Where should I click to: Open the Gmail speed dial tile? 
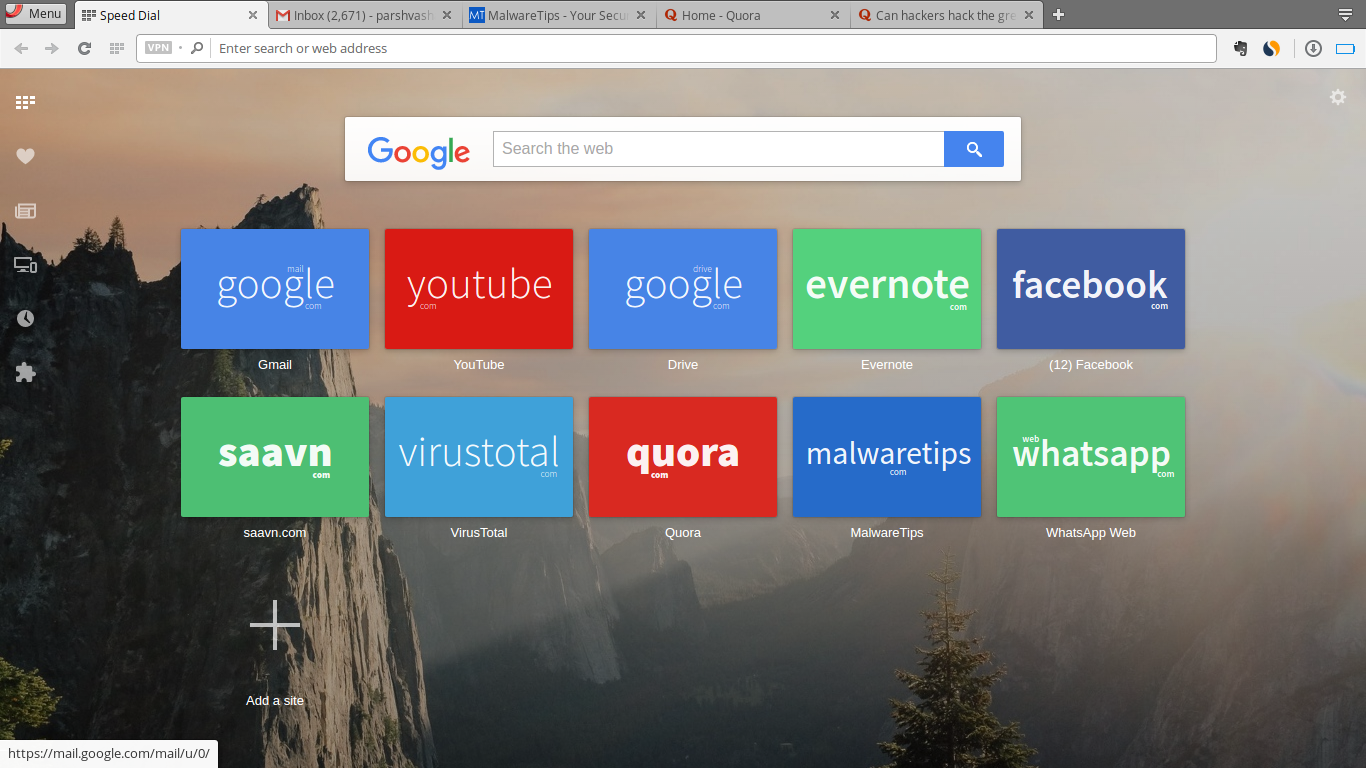tap(275, 289)
